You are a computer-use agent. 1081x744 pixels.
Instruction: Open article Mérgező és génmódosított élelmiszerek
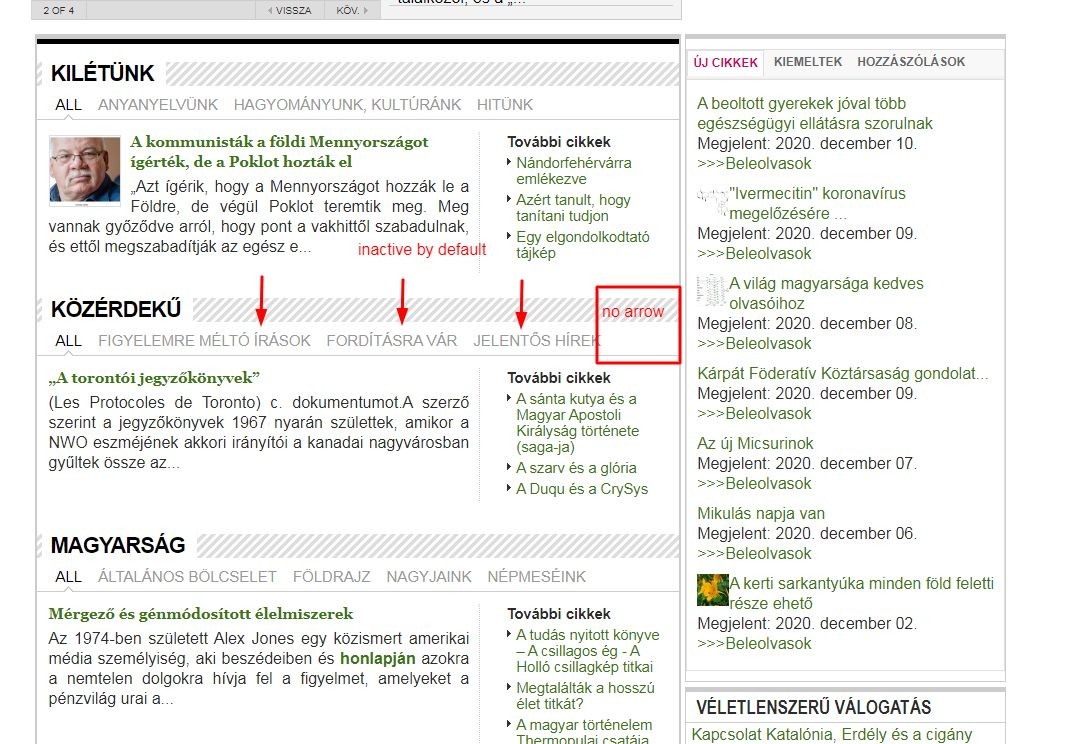coord(201,614)
